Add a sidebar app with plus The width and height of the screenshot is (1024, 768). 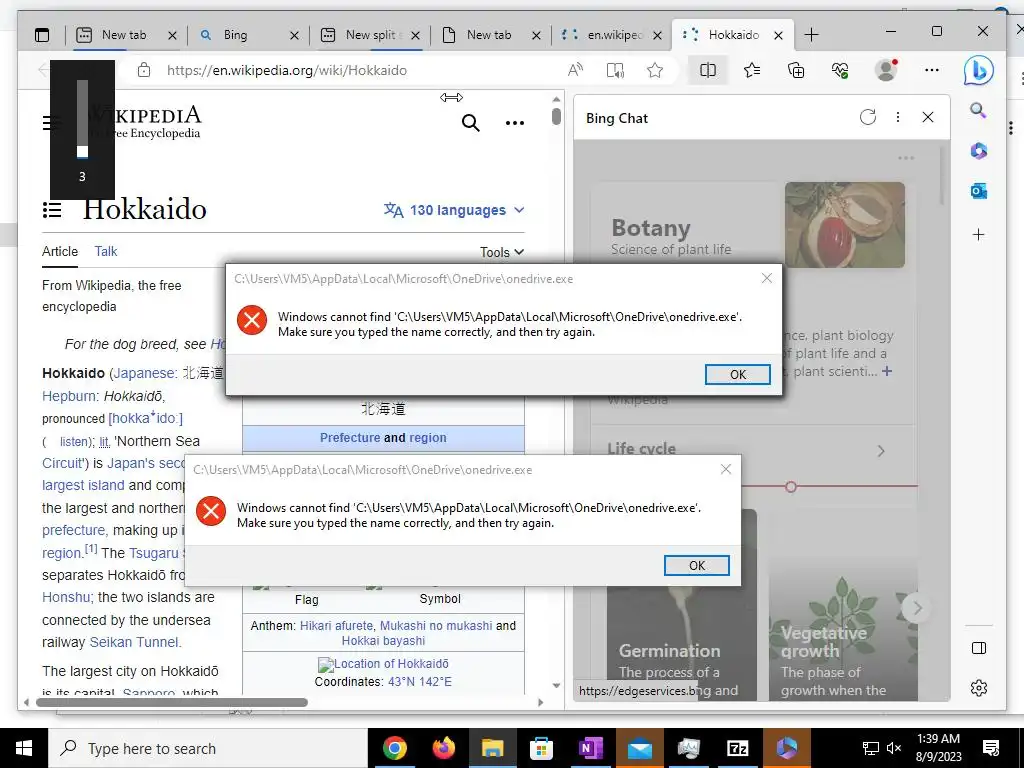[978, 234]
